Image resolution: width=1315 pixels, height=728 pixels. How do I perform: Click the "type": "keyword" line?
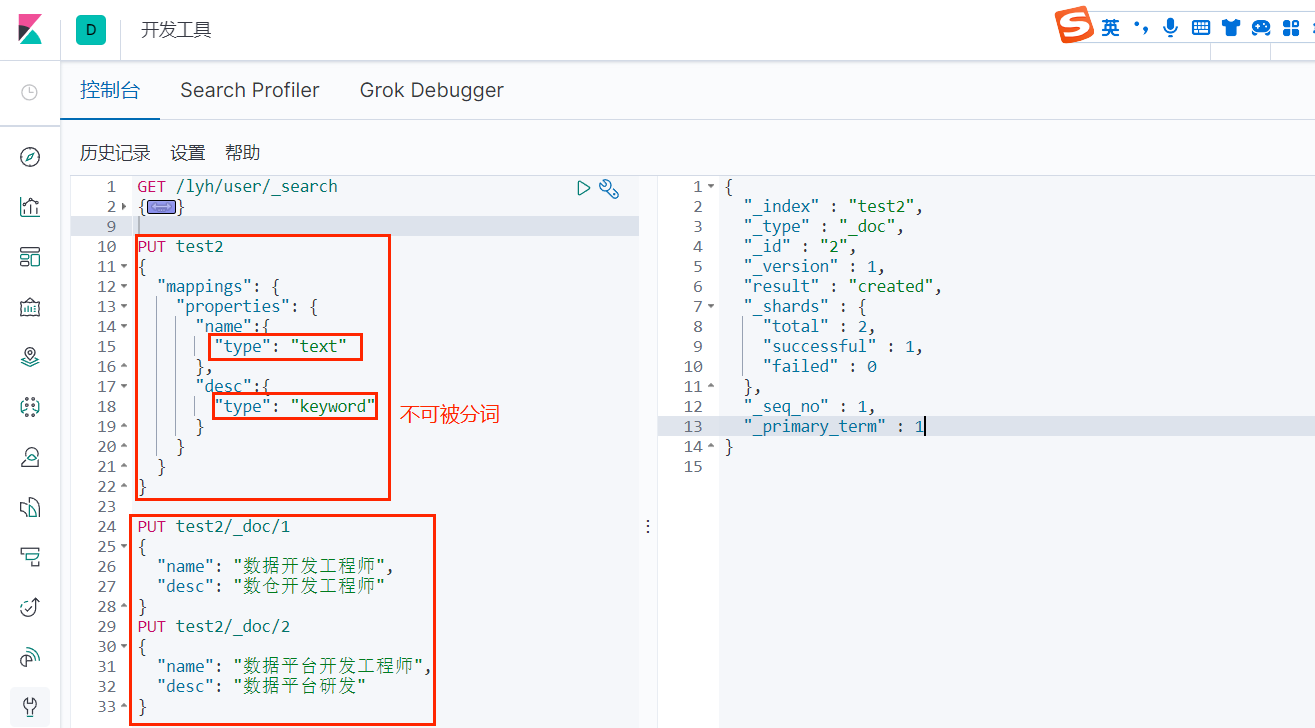tap(294, 406)
